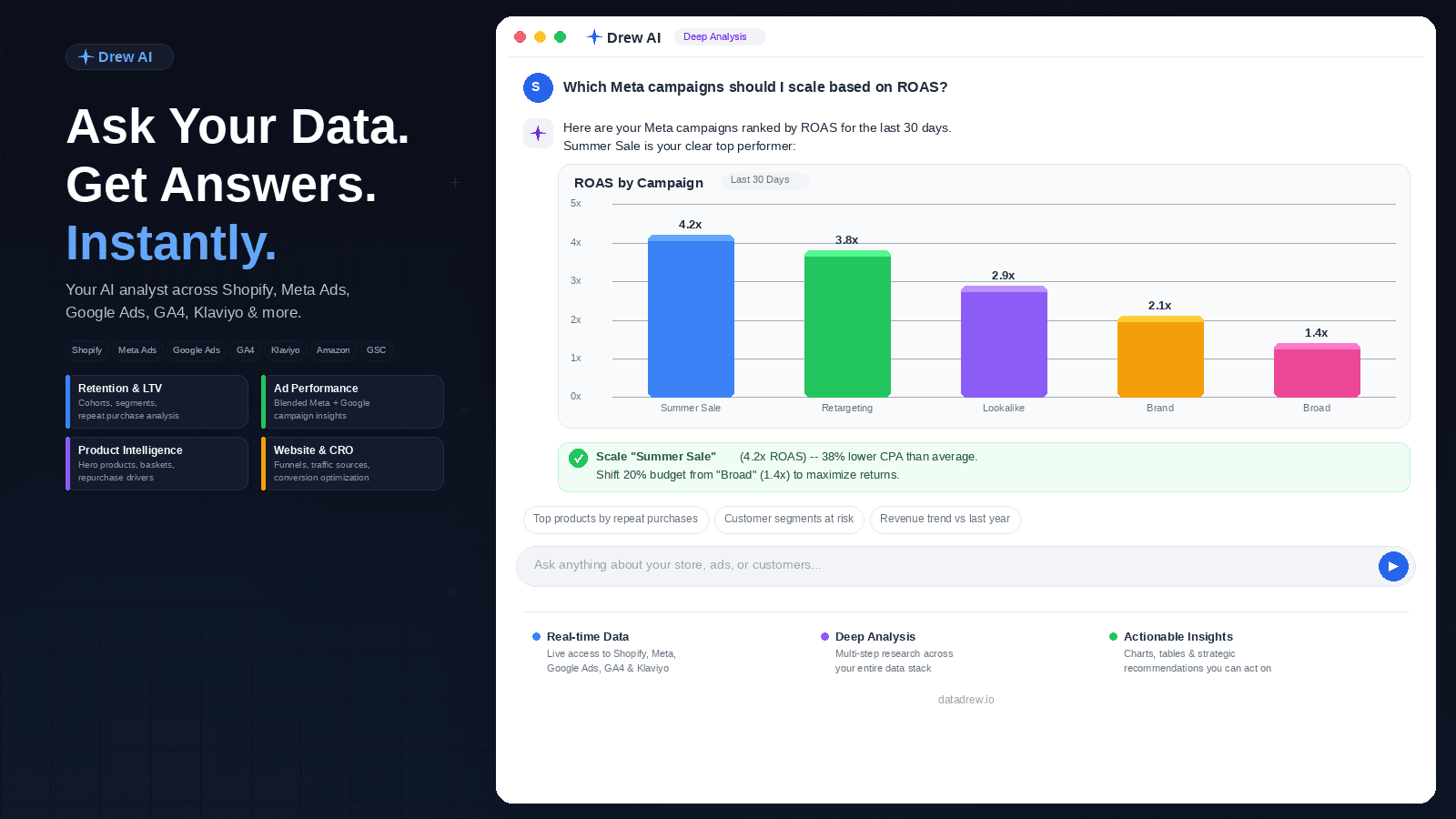This screenshot has height=819, width=1456.
Task: Open the Website & CRO card
Action: coord(352,463)
